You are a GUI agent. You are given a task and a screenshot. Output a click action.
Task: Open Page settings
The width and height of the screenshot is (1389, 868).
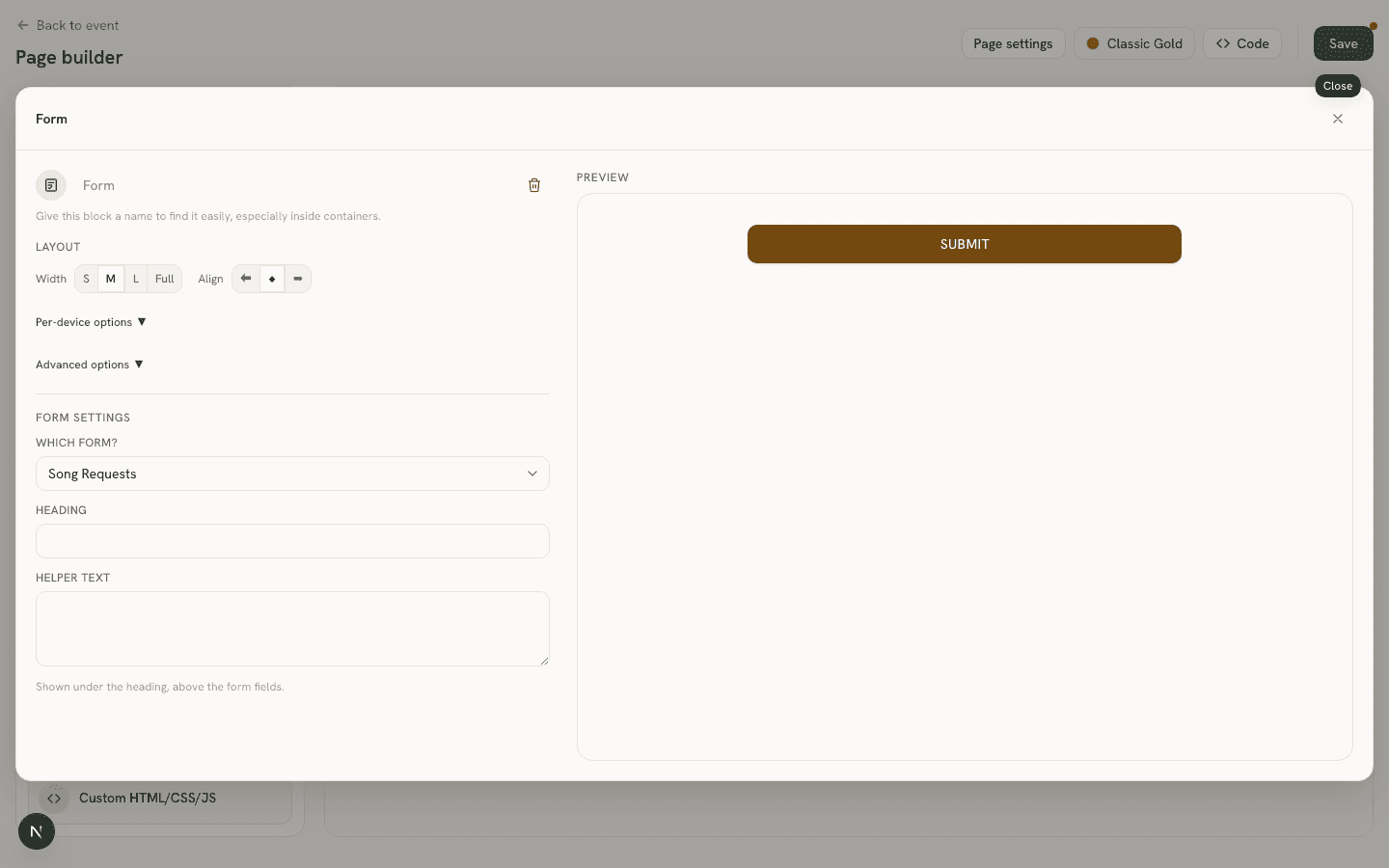click(x=1013, y=43)
